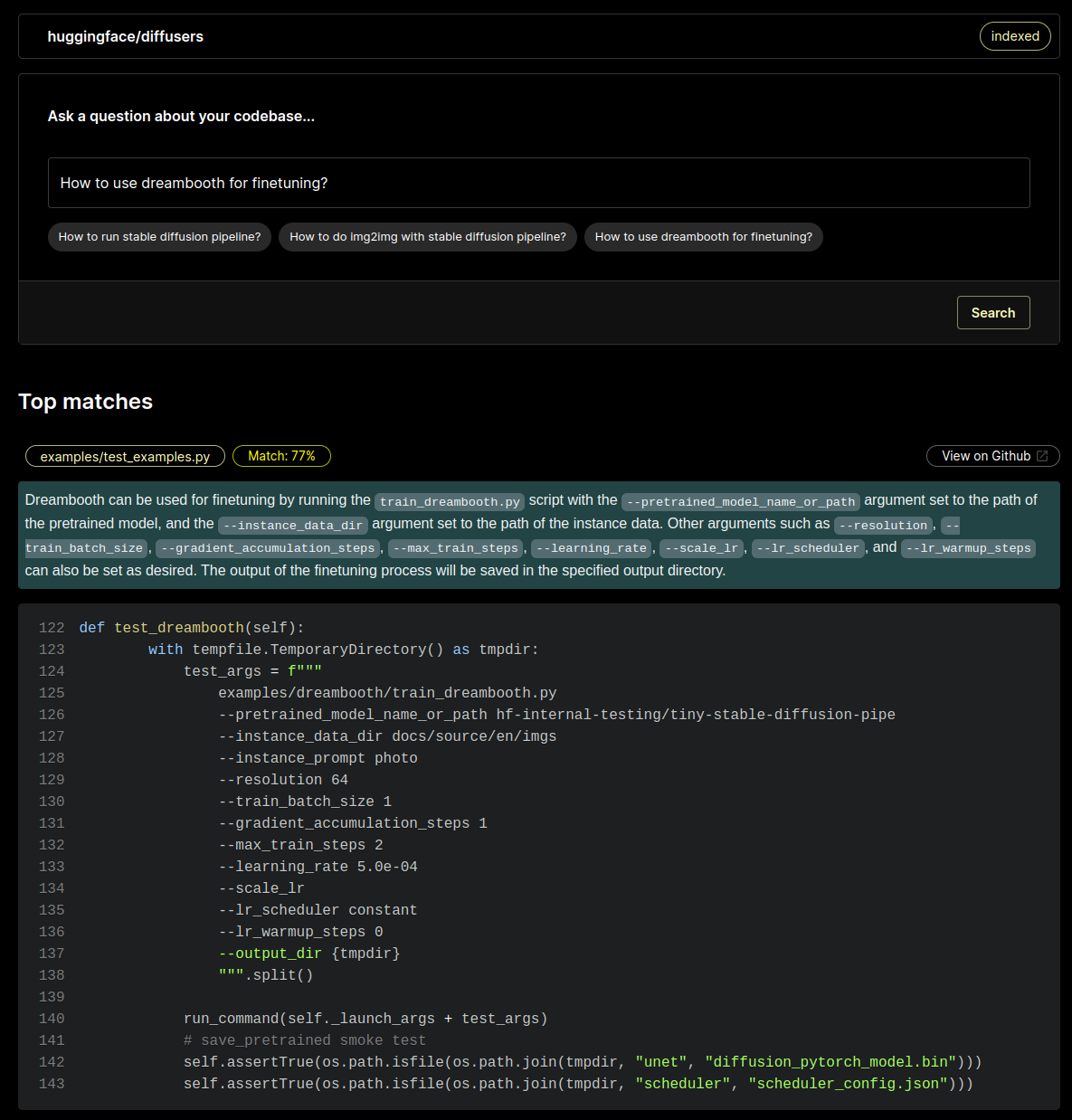Click the Match: 77% badge
The height and width of the screenshot is (1120, 1072).
(281, 456)
